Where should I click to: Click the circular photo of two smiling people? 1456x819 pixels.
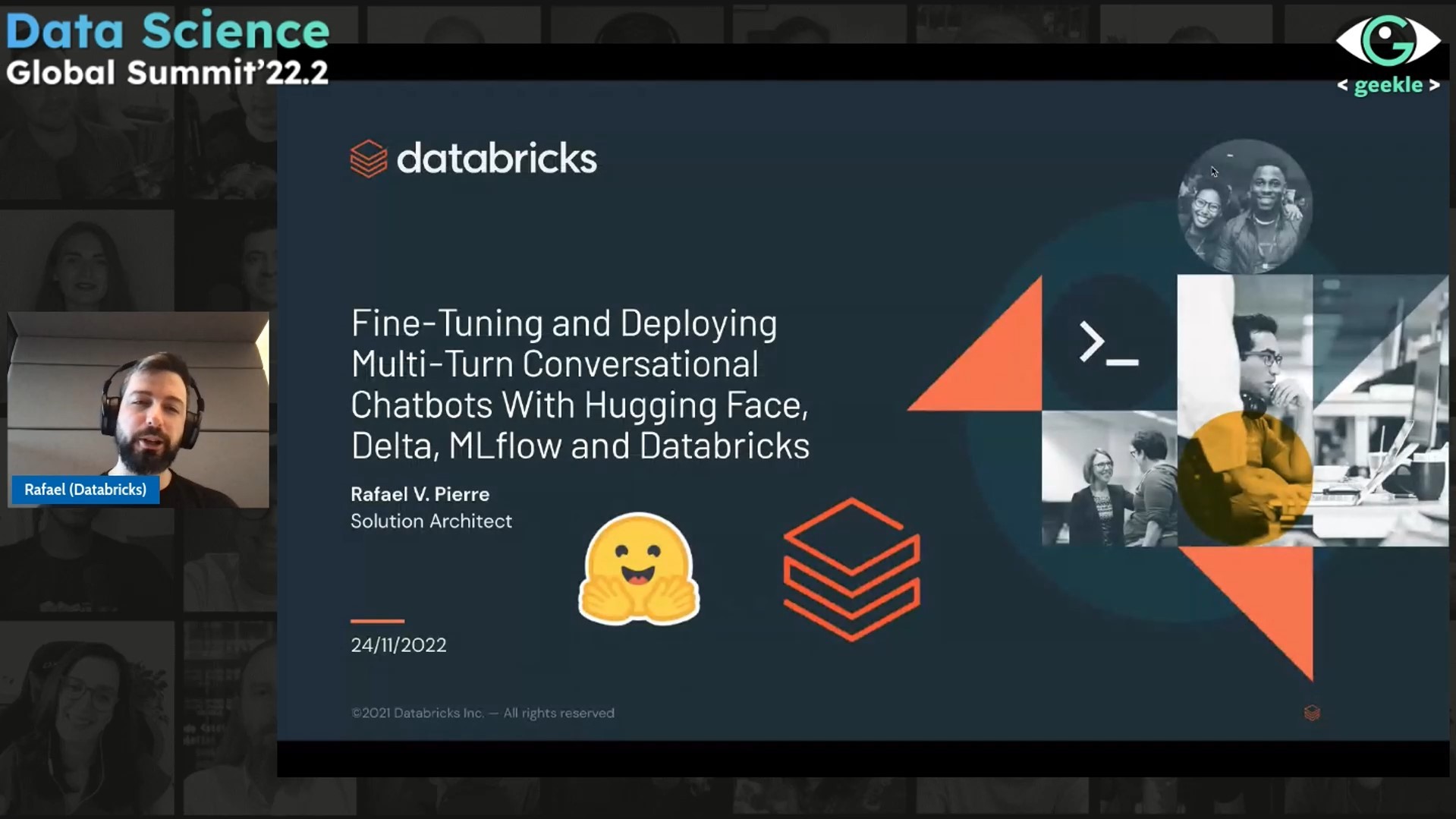pyautogui.click(x=1244, y=206)
